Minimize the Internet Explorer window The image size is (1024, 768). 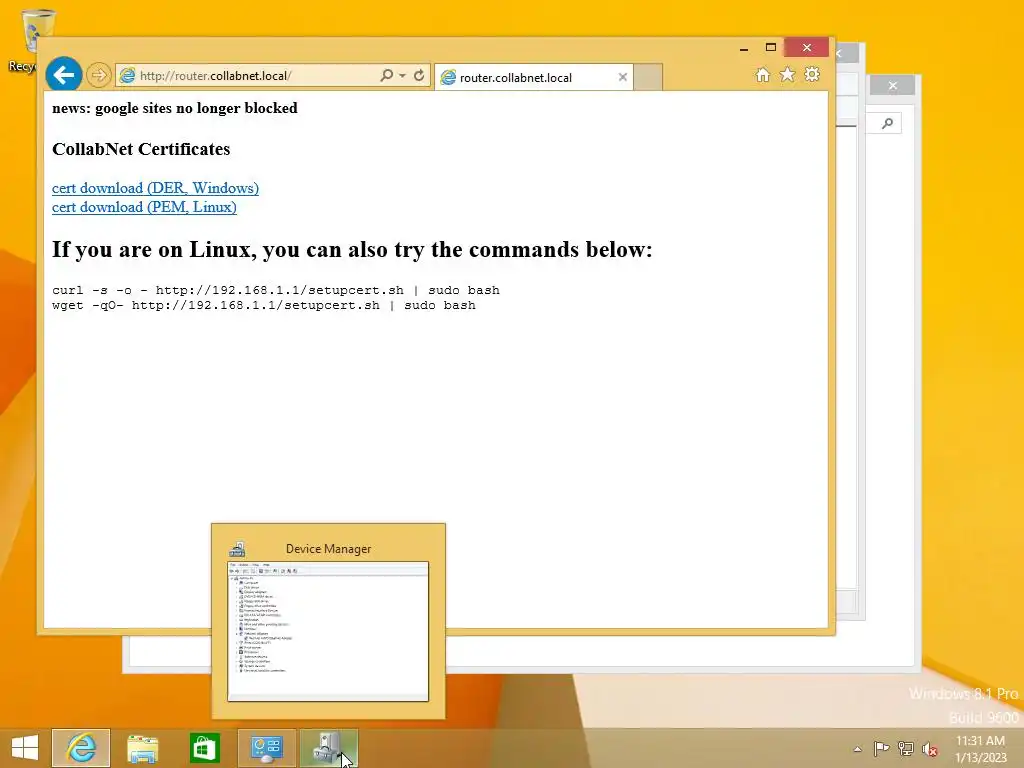(x=744, y=48)
